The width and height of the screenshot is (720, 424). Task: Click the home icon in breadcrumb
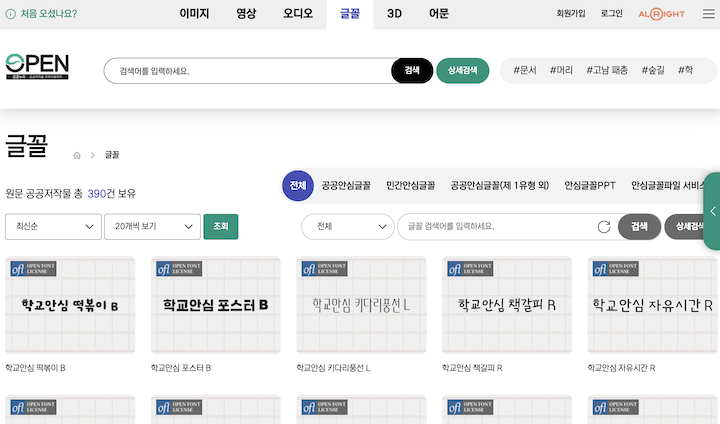pyautogui.click(x=77, y=156)
